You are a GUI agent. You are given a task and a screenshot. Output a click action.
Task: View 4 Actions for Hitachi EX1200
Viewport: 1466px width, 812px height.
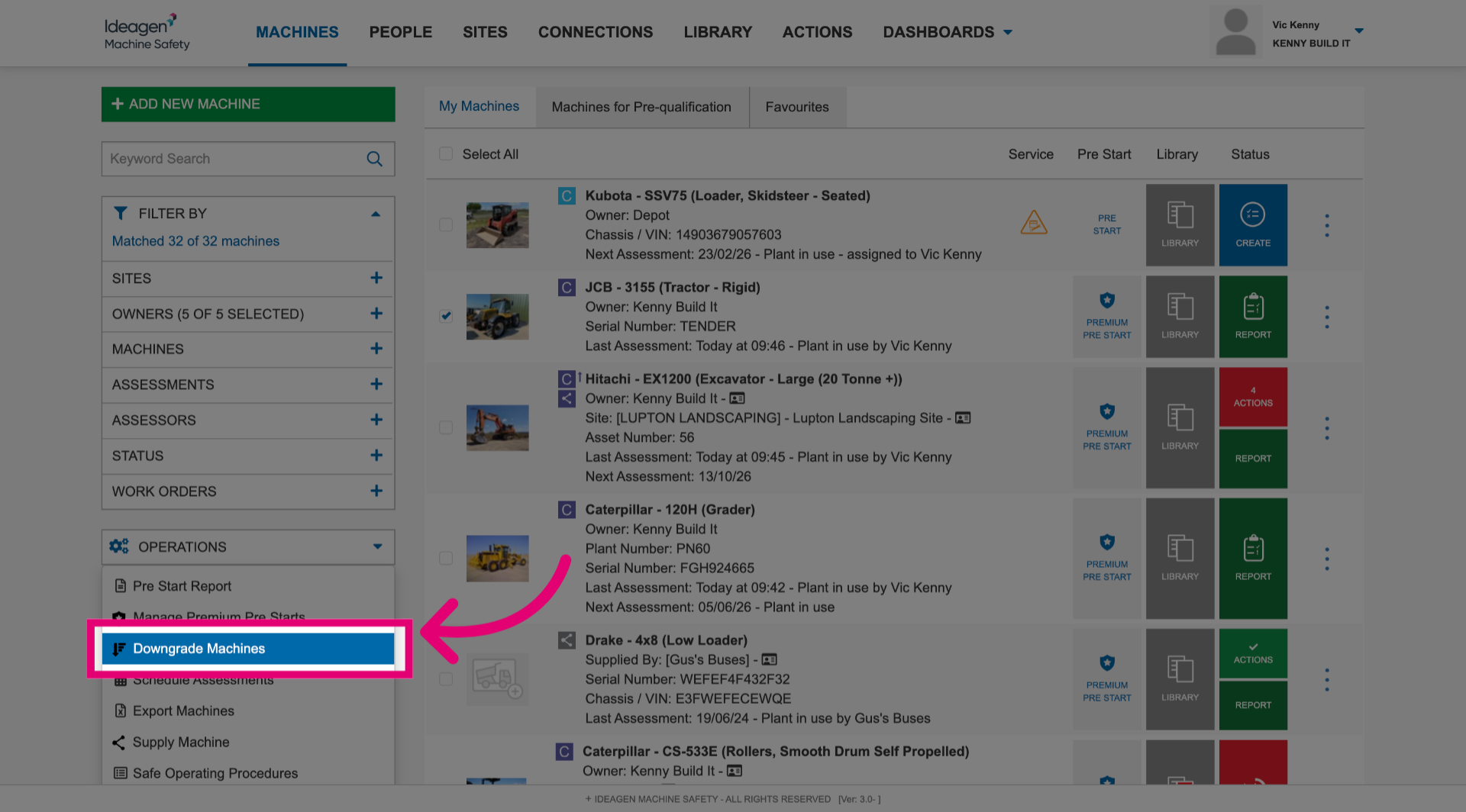coord(1253,397)
